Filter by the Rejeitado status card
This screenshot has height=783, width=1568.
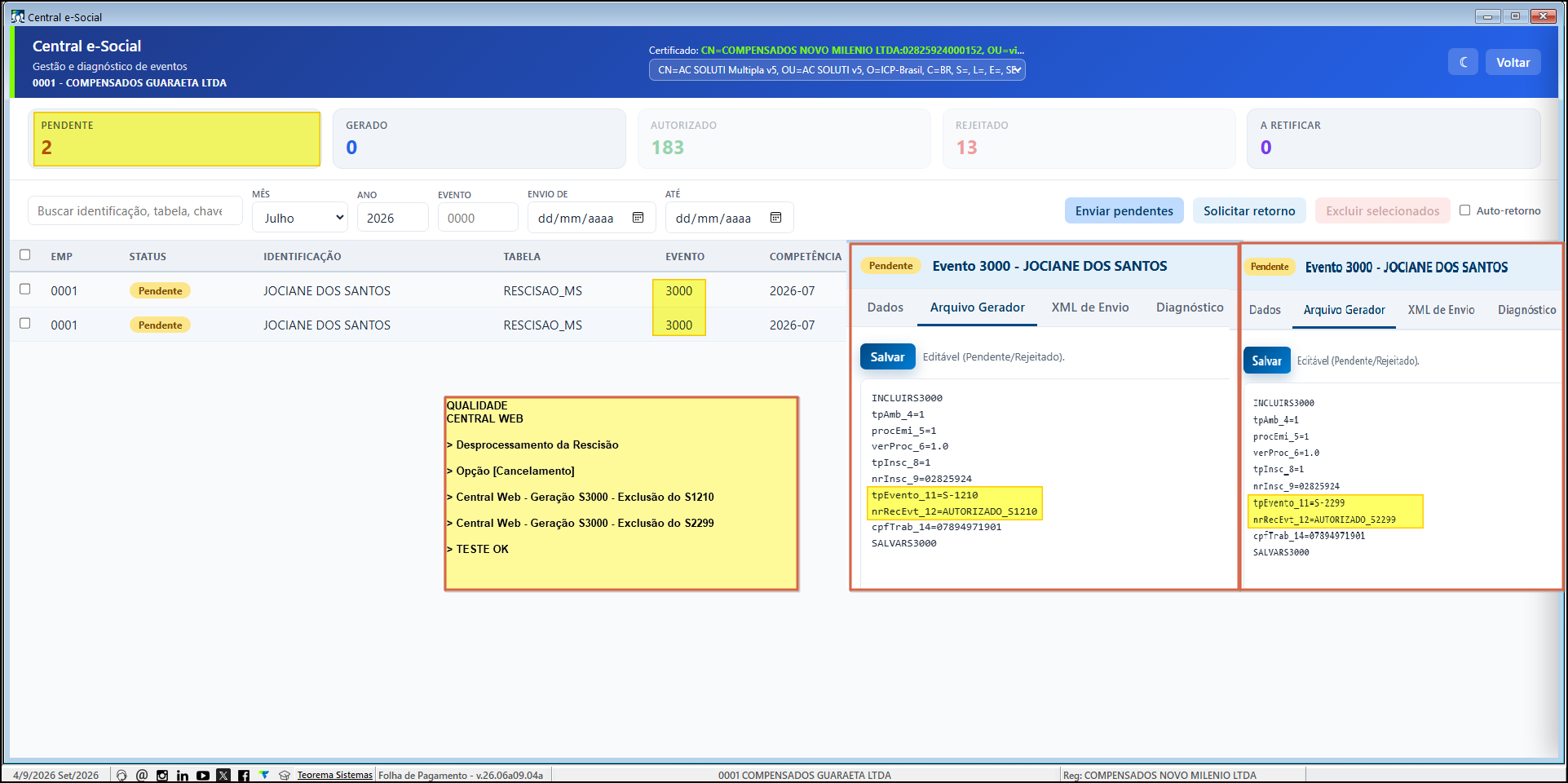point(1089,139)
